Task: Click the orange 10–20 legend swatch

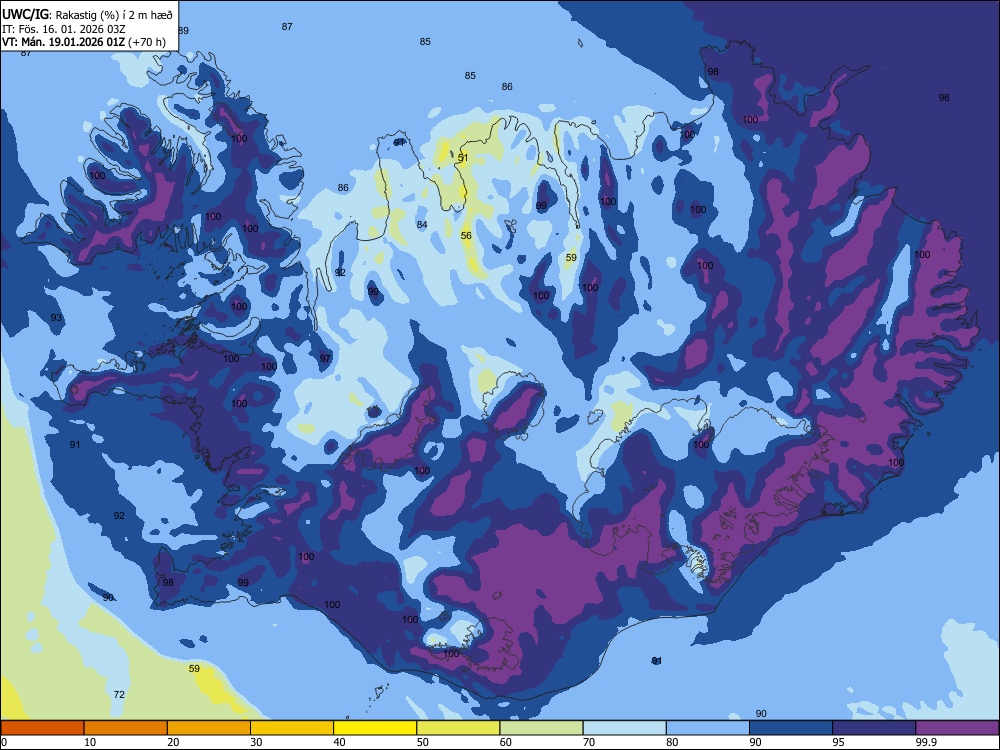Action: pos(126,728)
